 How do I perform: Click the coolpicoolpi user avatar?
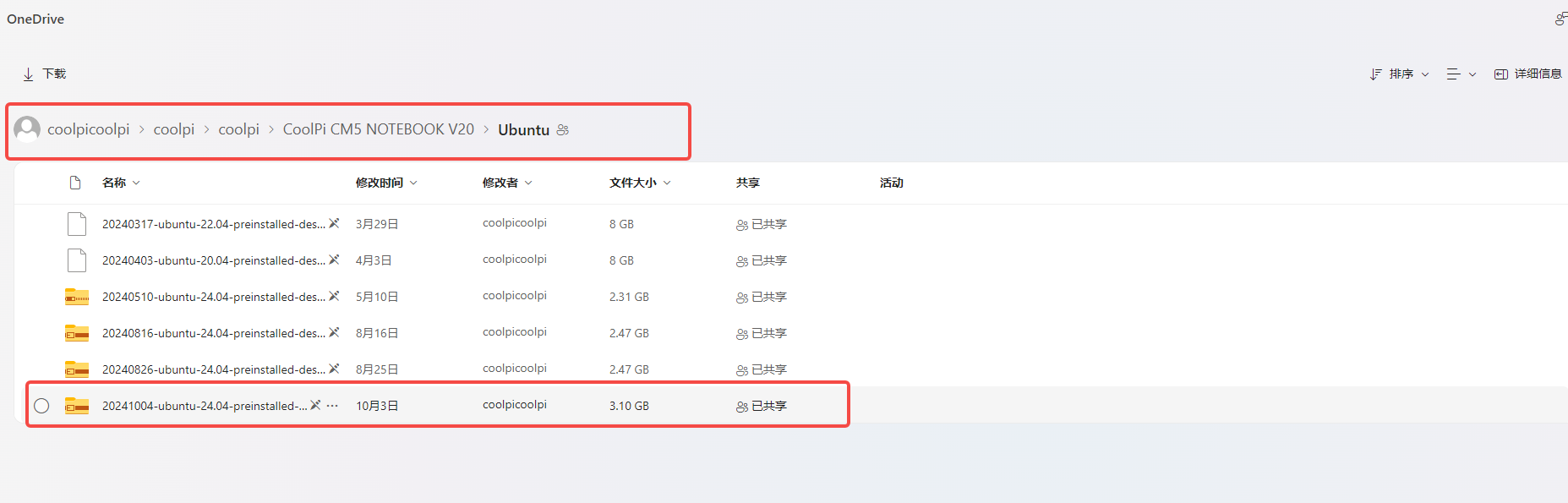(27, 129)
